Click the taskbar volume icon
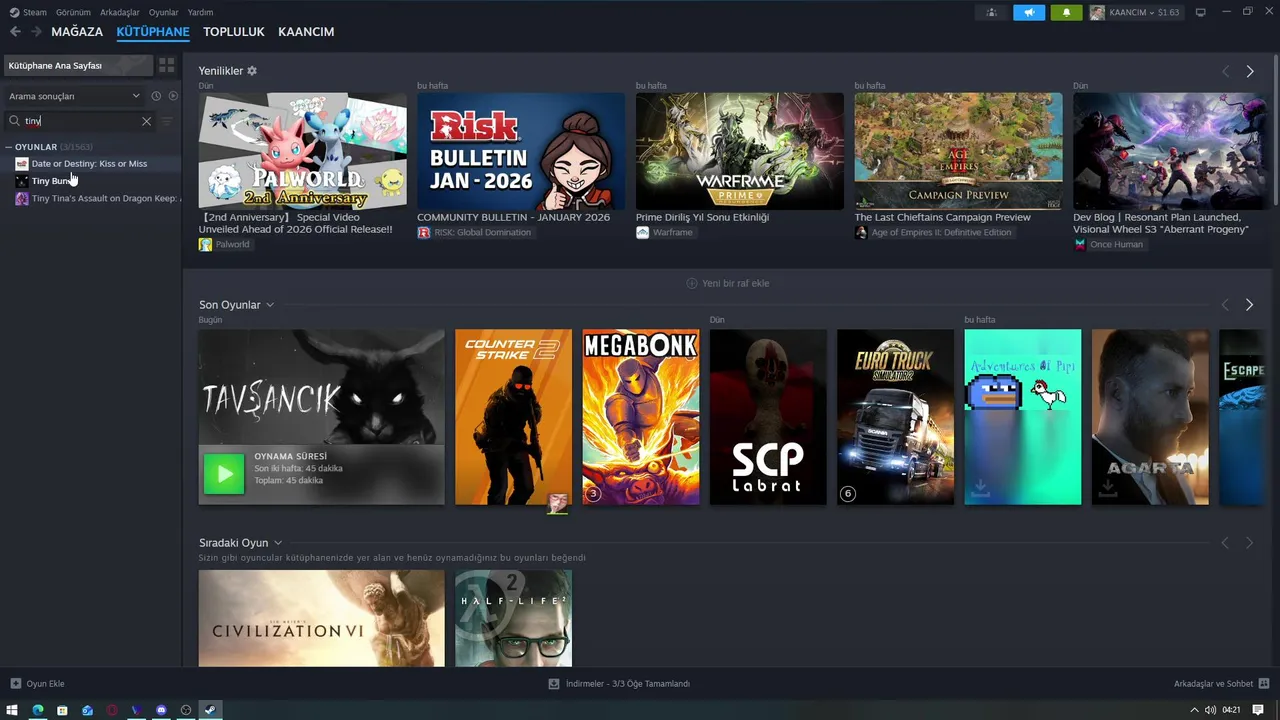 click(x=1210, y=710)
